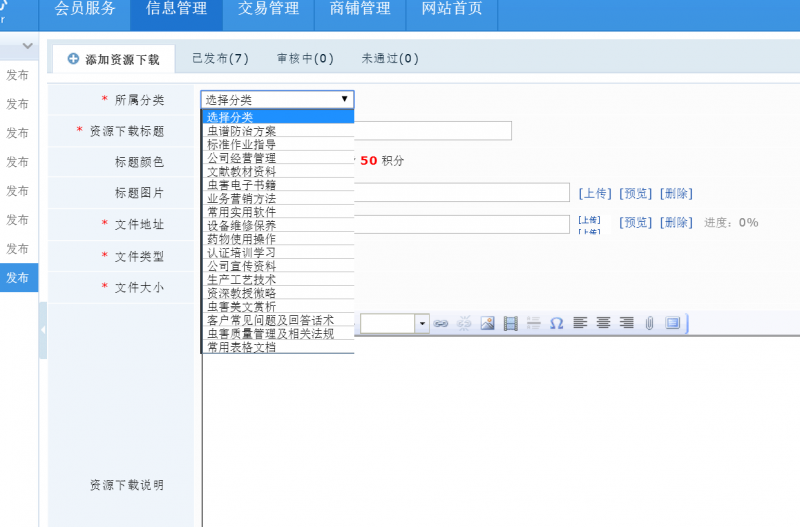
Task: Pick the 文献教材资料 category option
Action: [x=278, y=171]
